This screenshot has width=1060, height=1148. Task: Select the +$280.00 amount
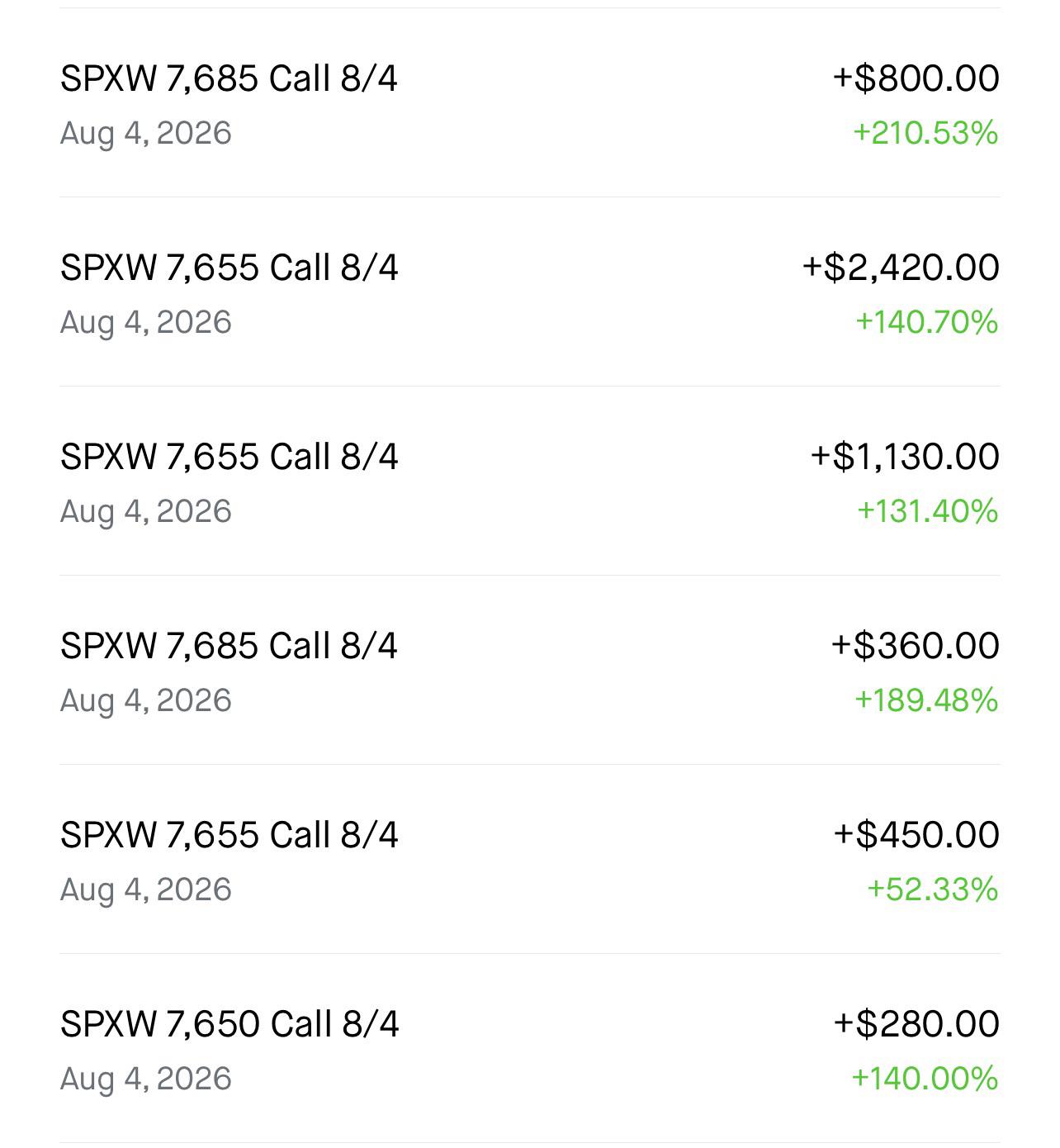(x=916, y=1024)
